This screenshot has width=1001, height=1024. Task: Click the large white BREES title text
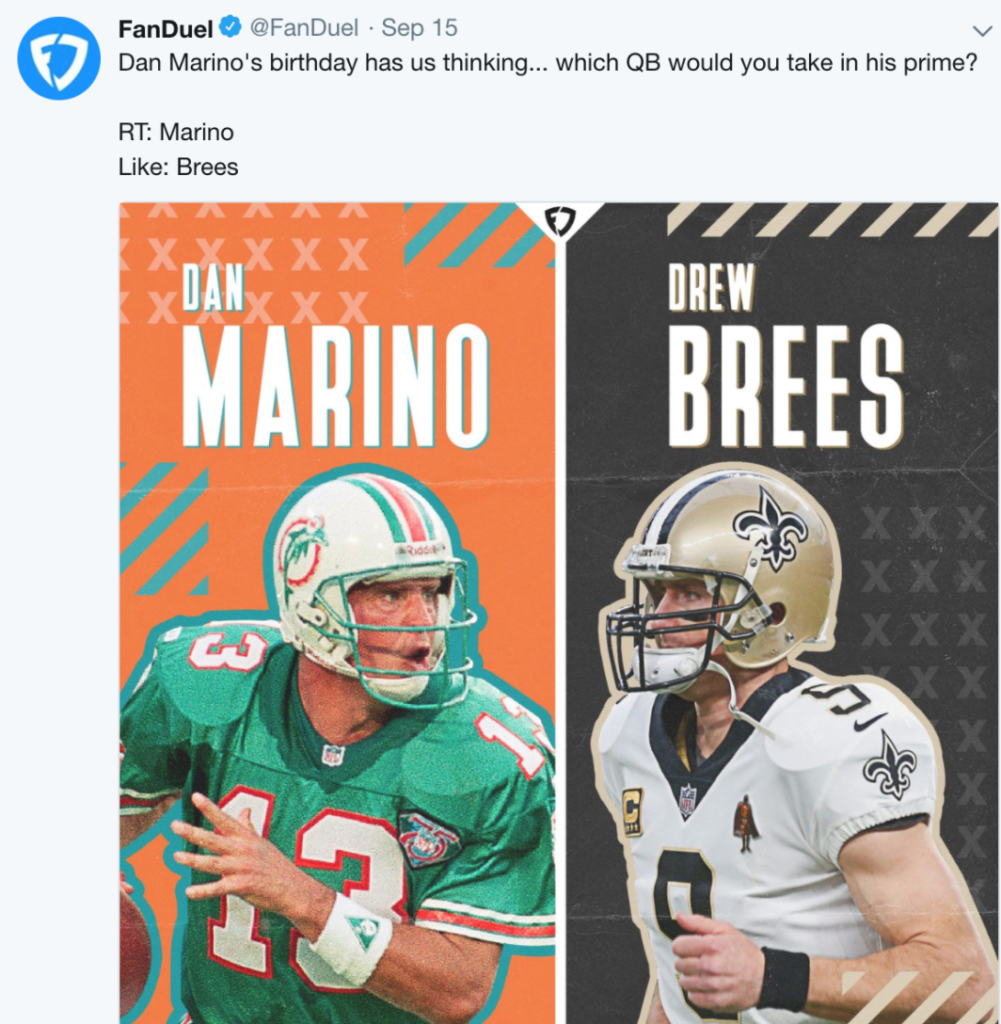tap(786, 385)
